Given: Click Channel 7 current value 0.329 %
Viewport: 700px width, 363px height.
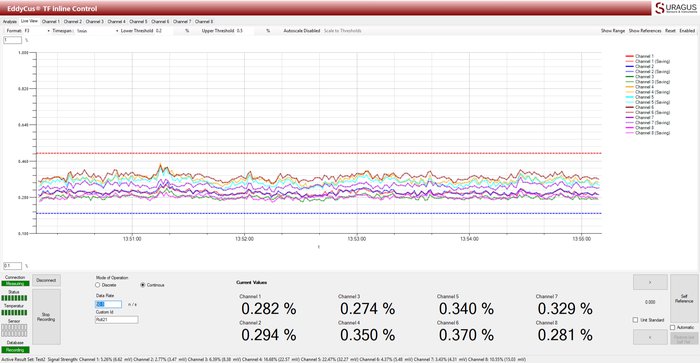Looking at the screenshot, I should pyautogui.click(x=565, y=309).
